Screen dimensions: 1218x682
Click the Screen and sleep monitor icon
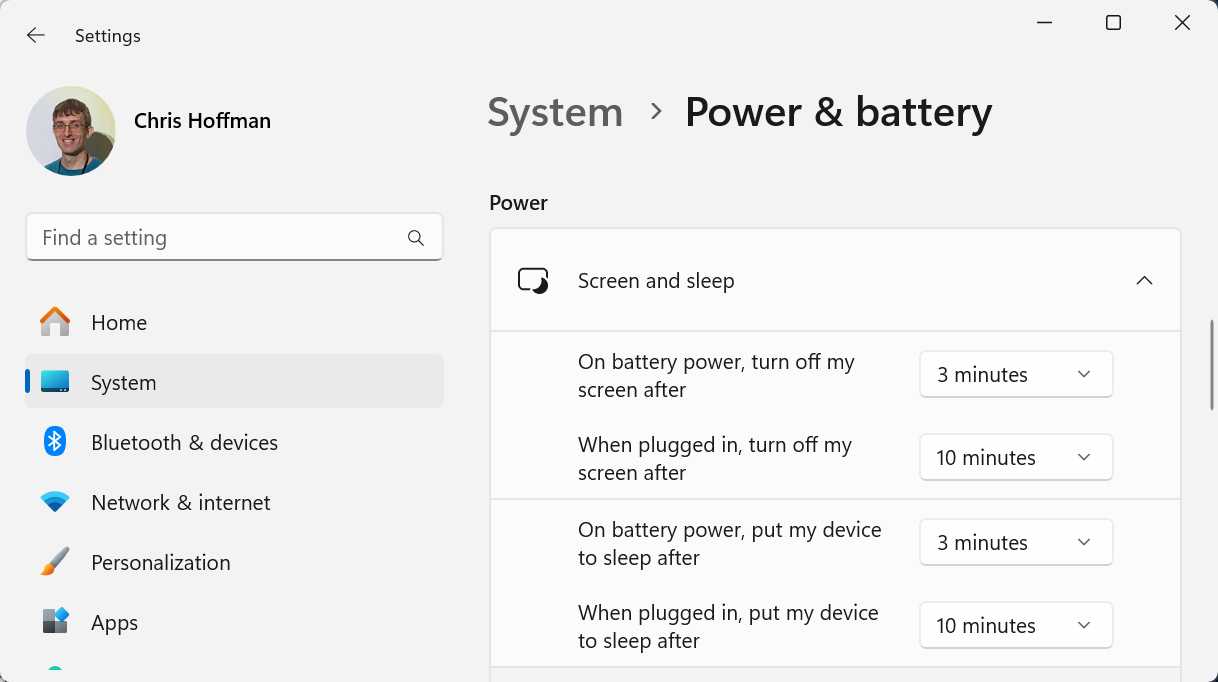pos(532,281)
